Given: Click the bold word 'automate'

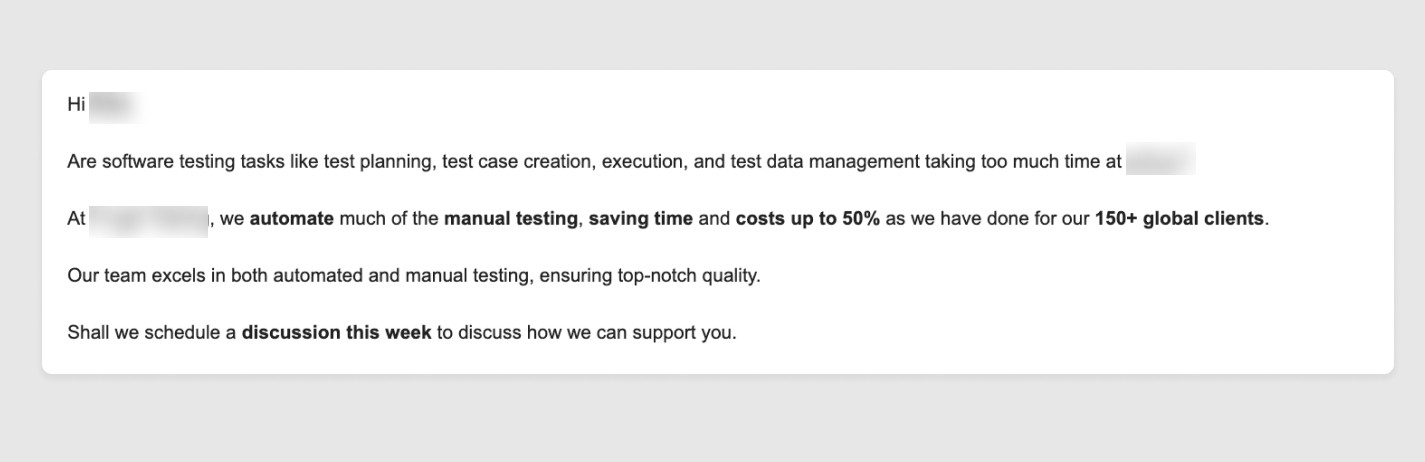Looking at the screenshot, I should point(291,218).
